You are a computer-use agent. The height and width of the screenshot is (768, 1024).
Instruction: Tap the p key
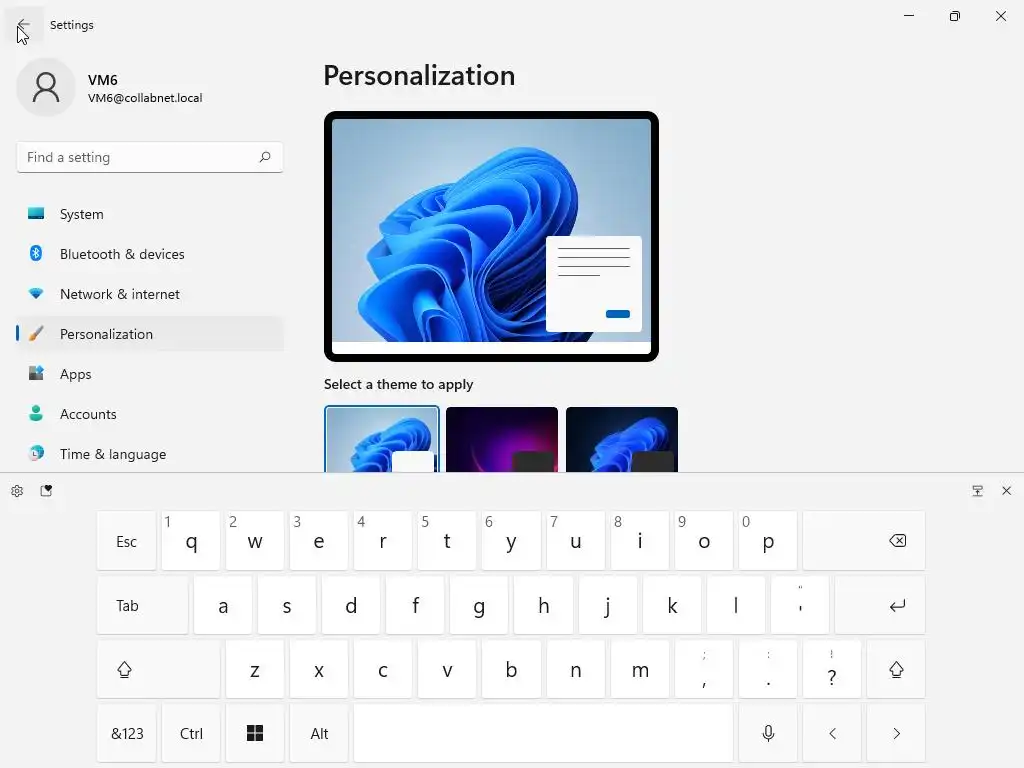[768, 541]
